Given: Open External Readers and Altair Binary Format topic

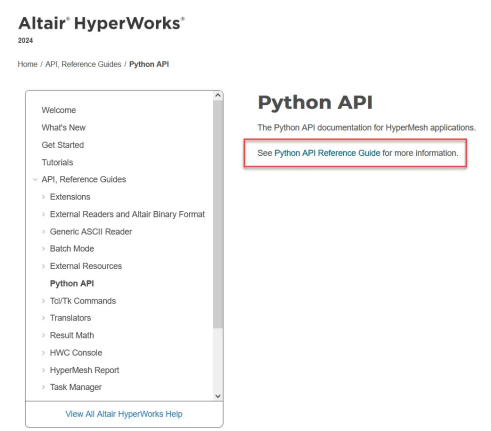Looking at the screenshot, I should coord(127,214).
